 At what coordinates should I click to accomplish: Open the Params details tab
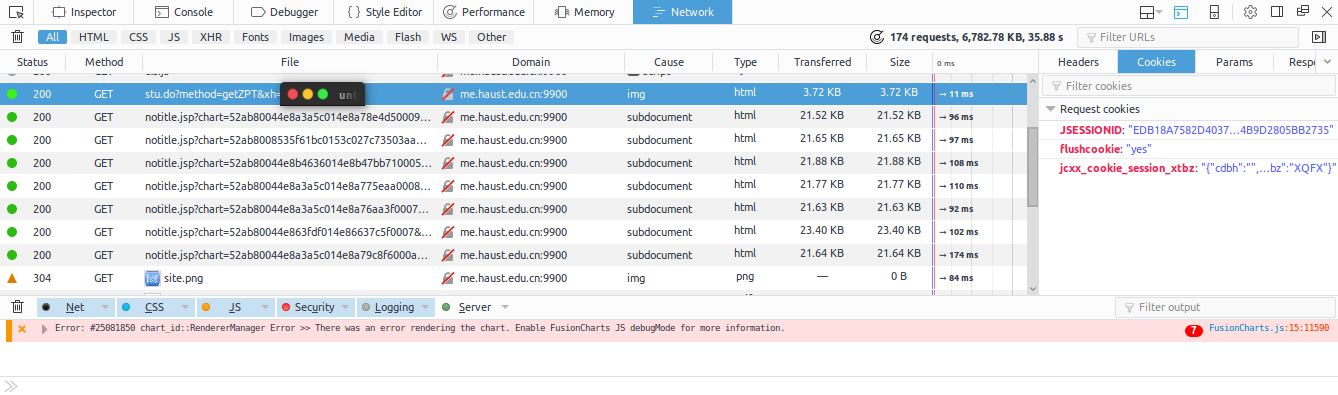click(x=1234, y=62)
